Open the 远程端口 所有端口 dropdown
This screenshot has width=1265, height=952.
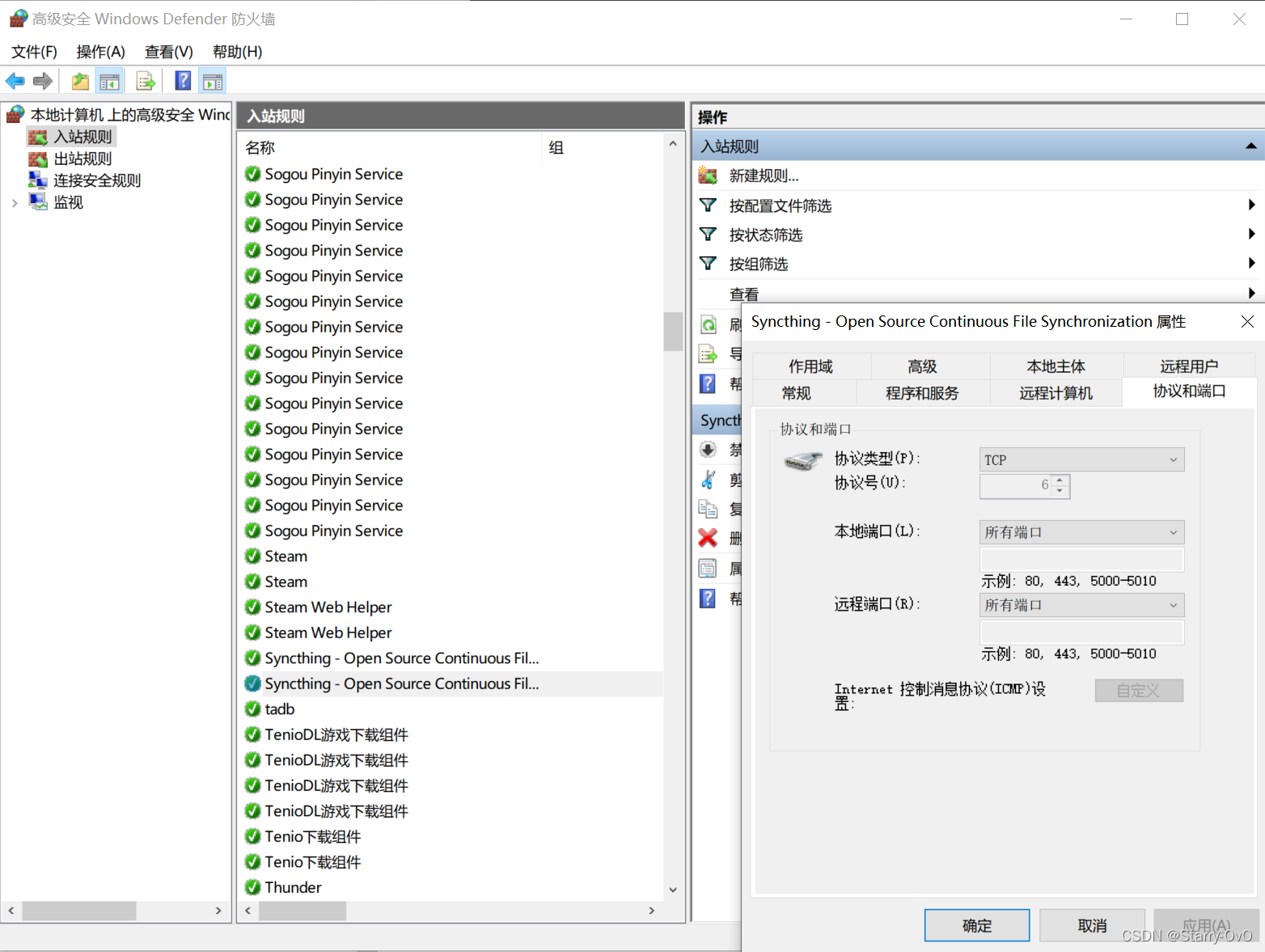pyautogui.click(x=1081, y=605)
